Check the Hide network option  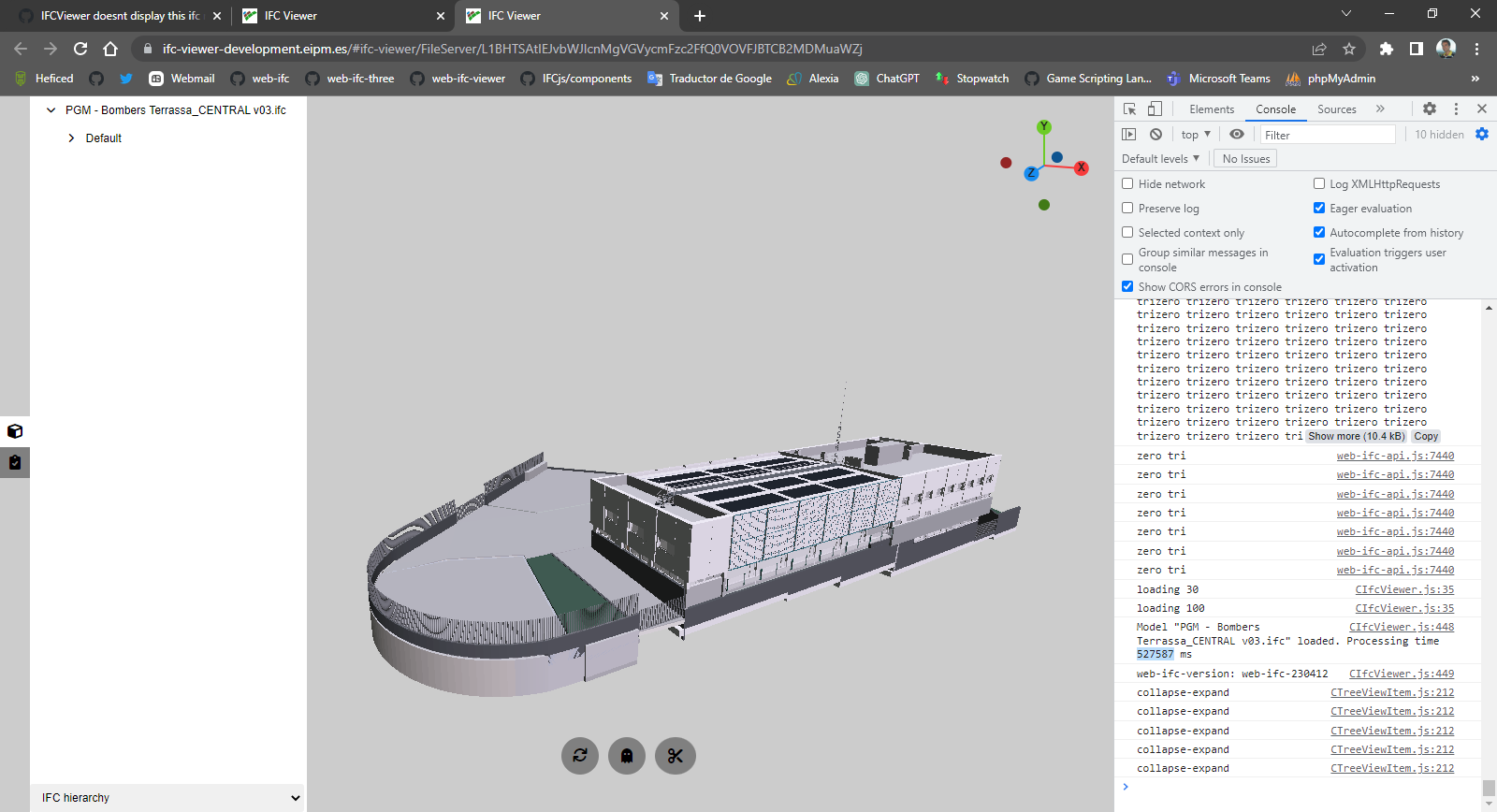pos(1127,184)
